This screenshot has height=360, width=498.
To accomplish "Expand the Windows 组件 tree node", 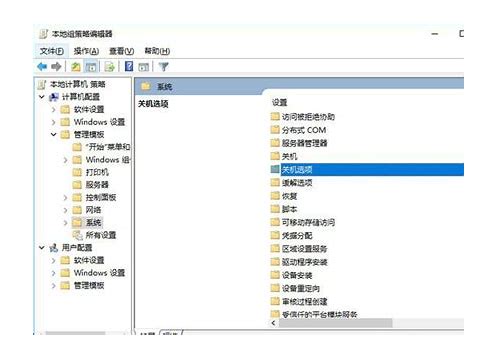I will coord(66,160).
